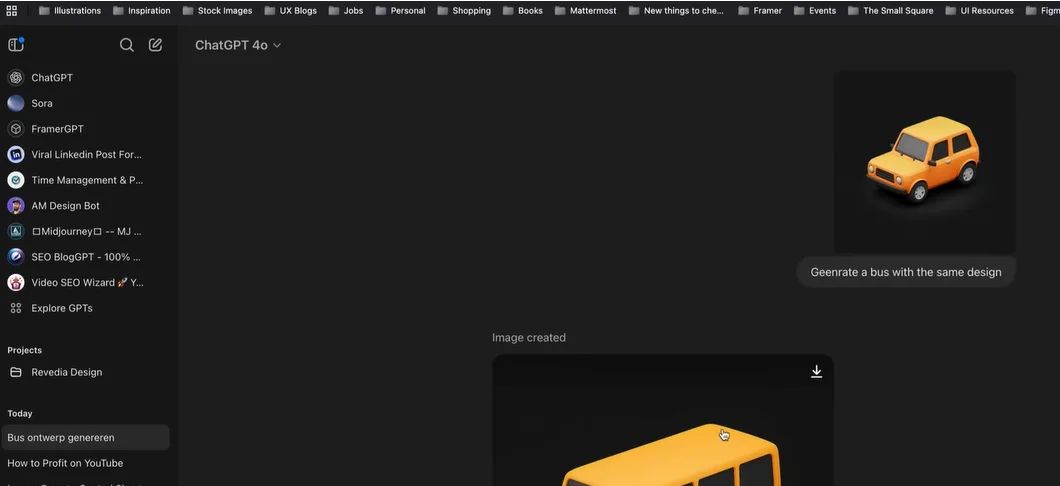1060x486 pixels.
Task: Click the Time Management GPT icon
Action: point(16,180)
